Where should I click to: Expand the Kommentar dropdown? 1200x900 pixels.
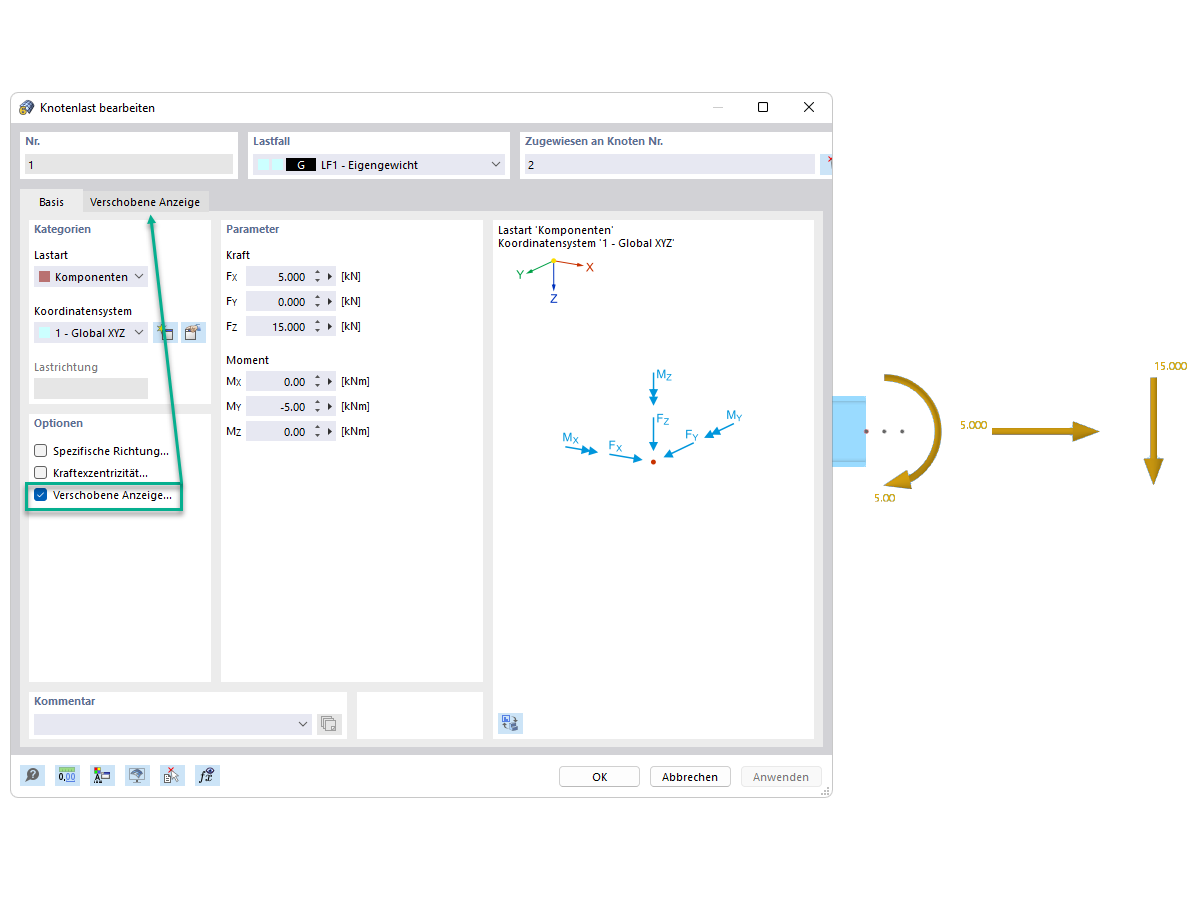coord(304,724)
